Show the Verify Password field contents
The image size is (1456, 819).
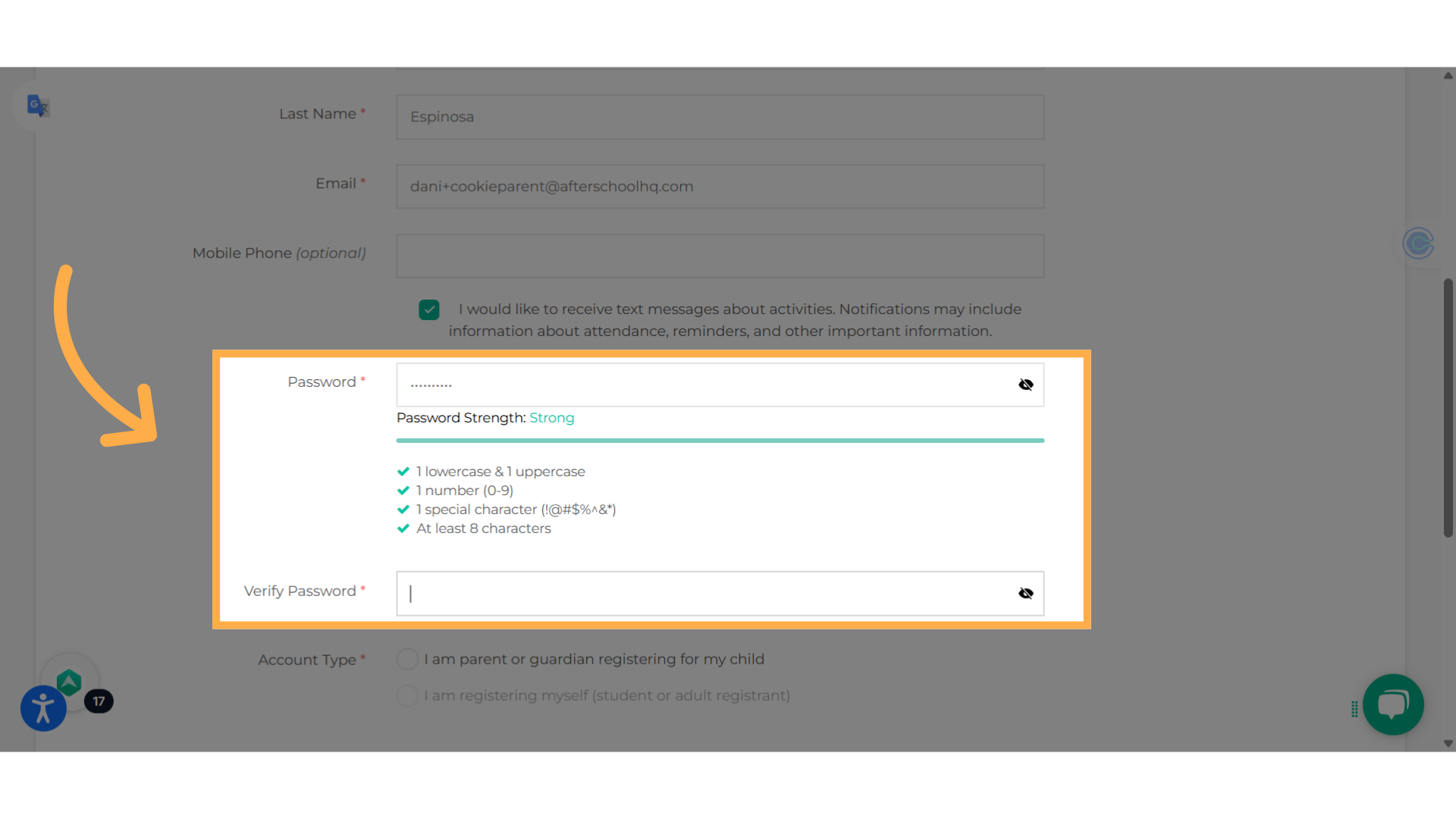click(1025, 593)
